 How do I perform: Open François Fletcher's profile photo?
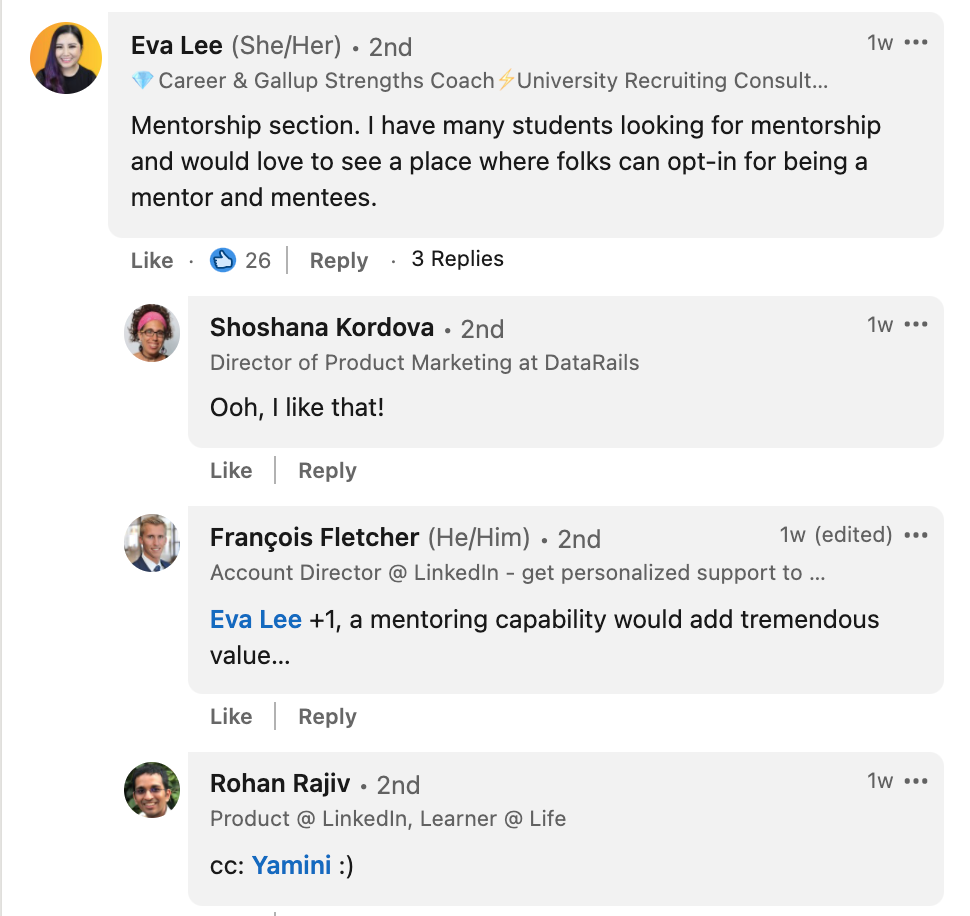(x=152, y=543)
